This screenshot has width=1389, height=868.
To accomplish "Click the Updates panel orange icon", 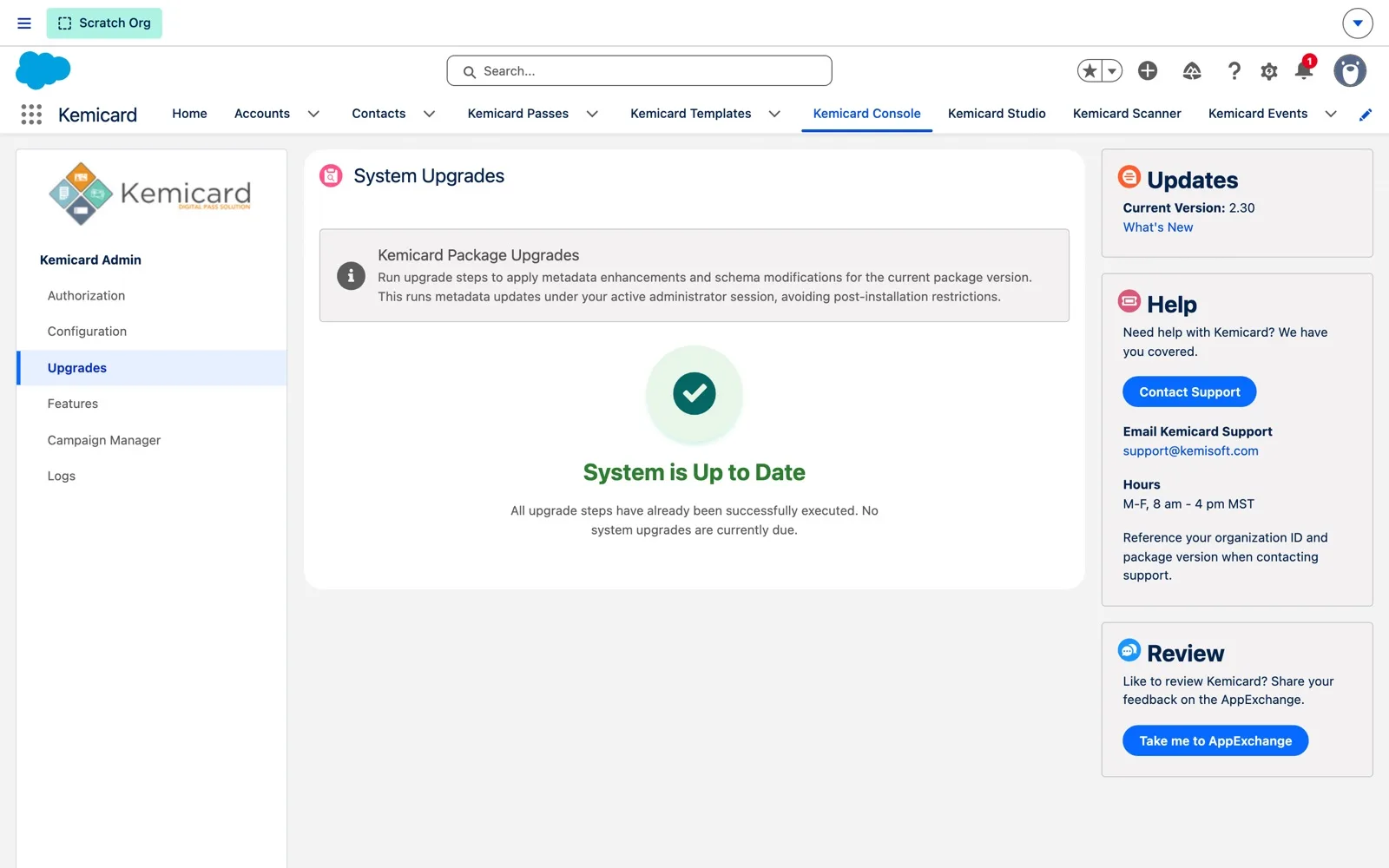I will coord(1129,177).
